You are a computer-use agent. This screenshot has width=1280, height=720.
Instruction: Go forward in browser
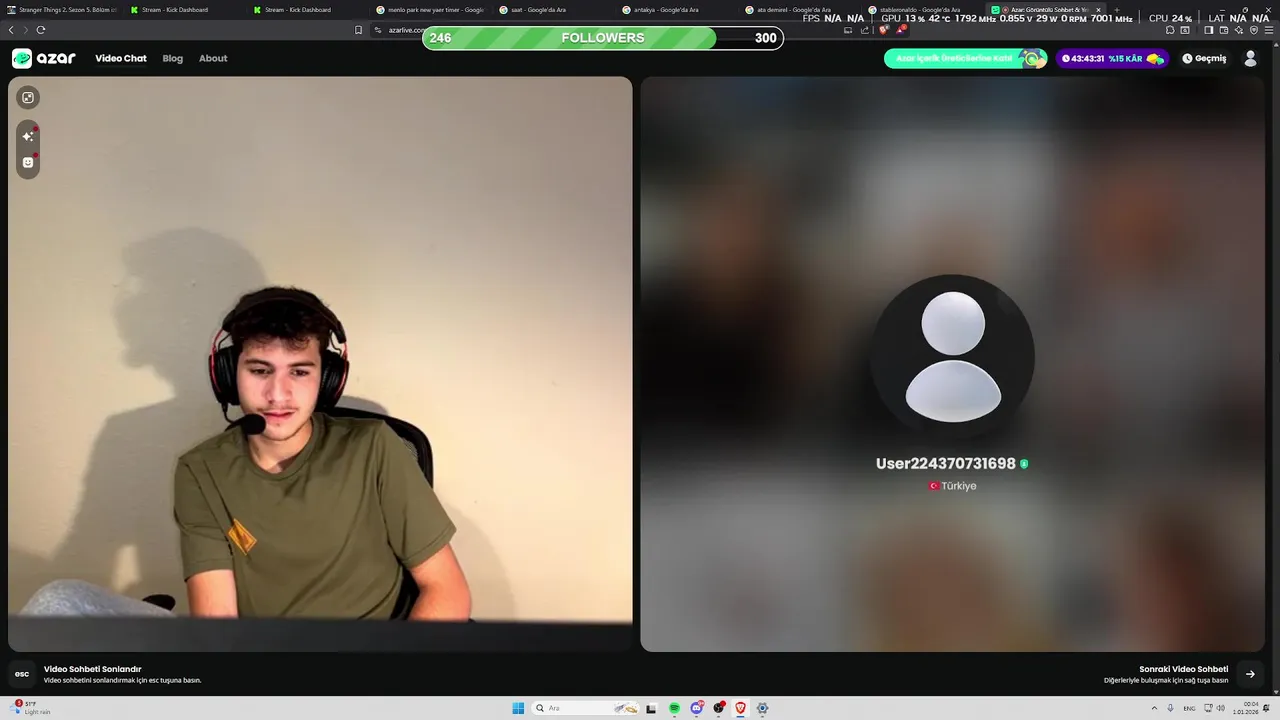pos(25,30)
